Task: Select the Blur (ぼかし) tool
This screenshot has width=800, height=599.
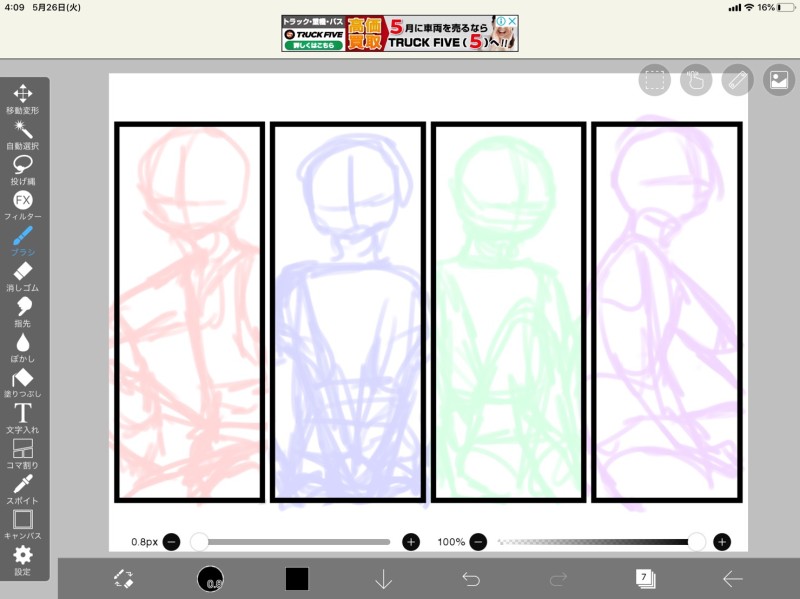Action: [x=22, y=348]
